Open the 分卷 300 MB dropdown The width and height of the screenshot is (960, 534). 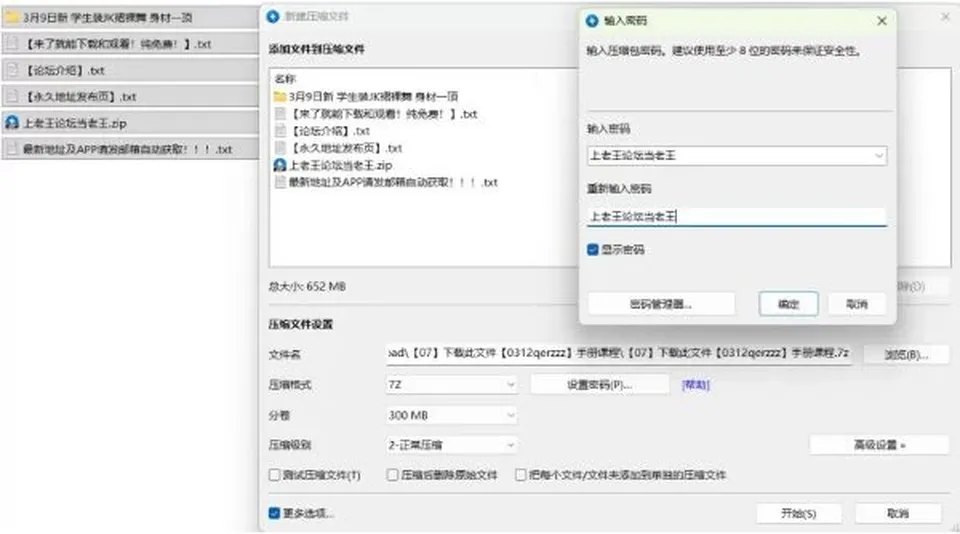click(451, 415)
